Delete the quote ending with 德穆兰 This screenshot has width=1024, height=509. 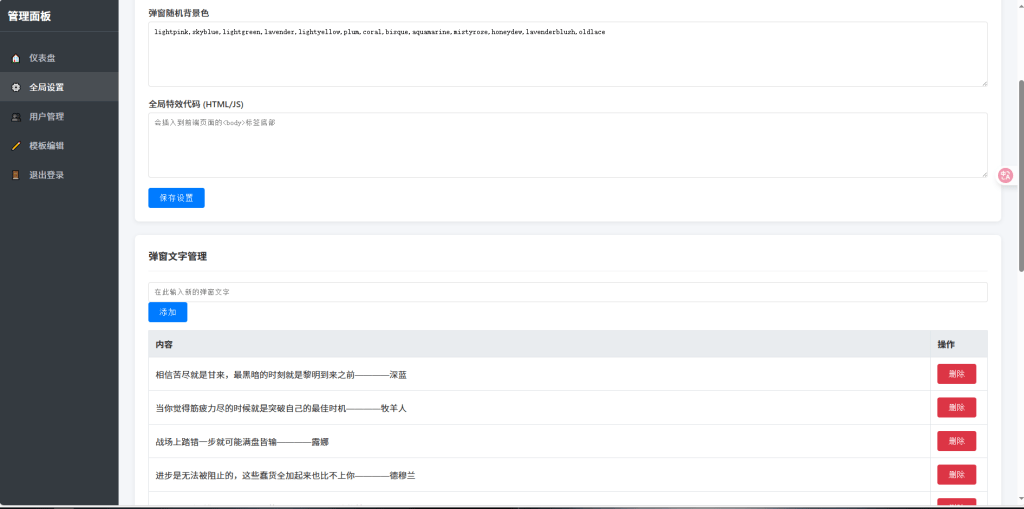[956, 475]
